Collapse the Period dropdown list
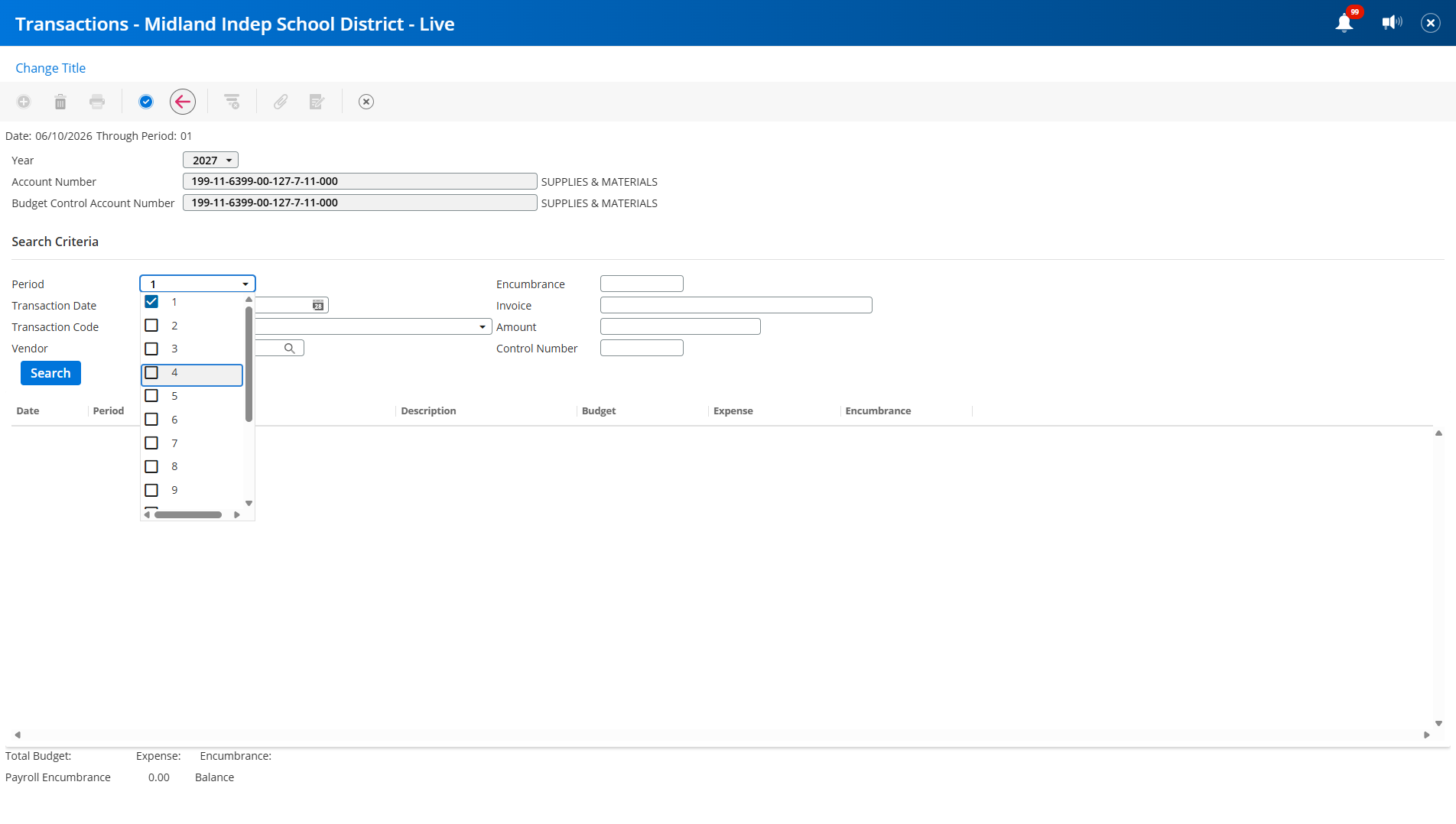This screenshot has width=1456, height=824. (245, 284)
